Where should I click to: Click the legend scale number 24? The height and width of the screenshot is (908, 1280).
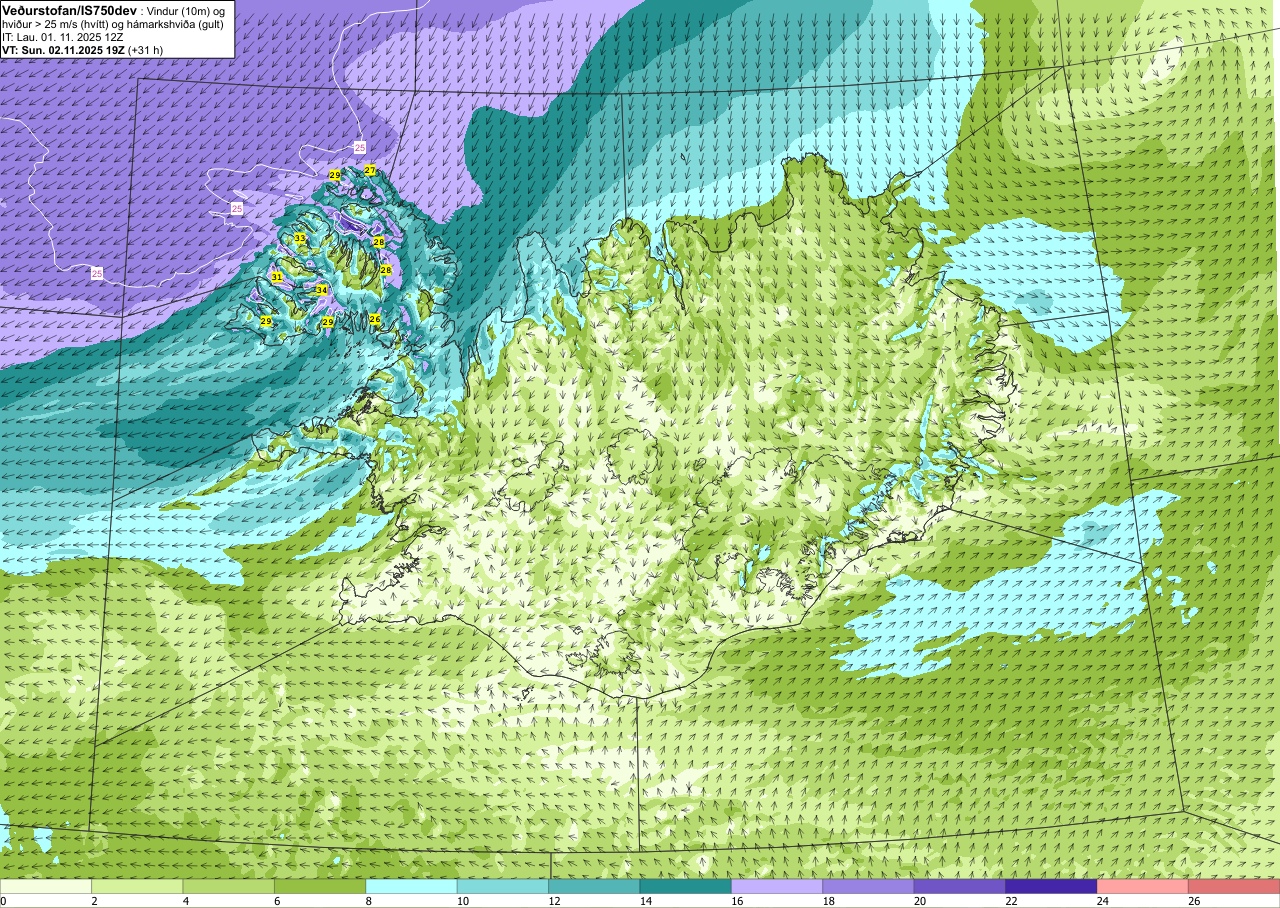click(x=1102, y=901)
